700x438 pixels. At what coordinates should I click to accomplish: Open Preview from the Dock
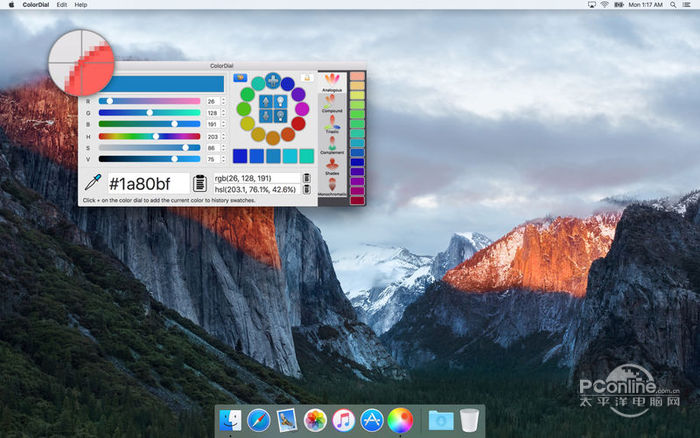pyautogui.click(x=287, y=420)
